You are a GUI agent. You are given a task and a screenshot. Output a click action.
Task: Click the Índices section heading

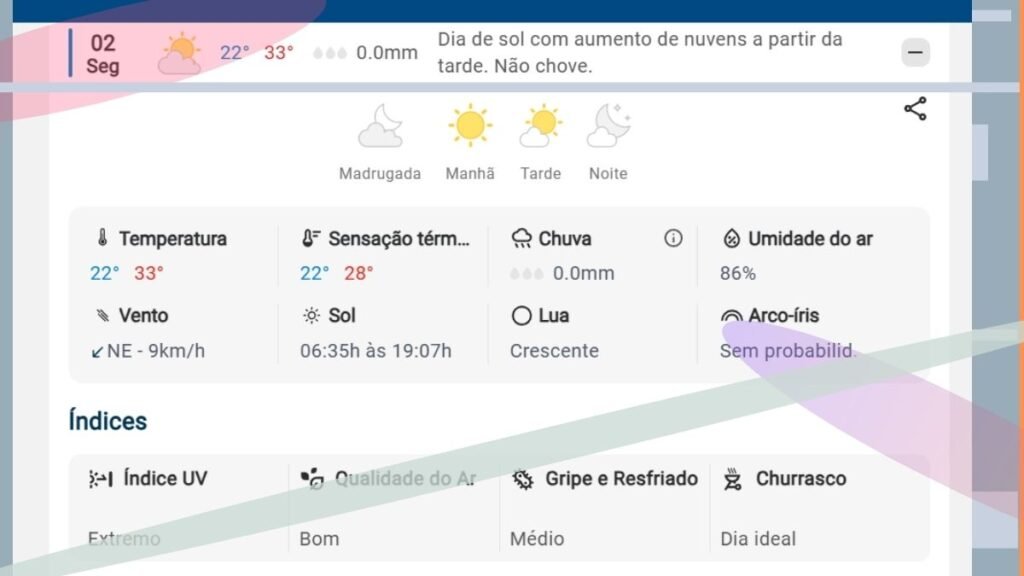pyautogui.click(x=108, y=421)
